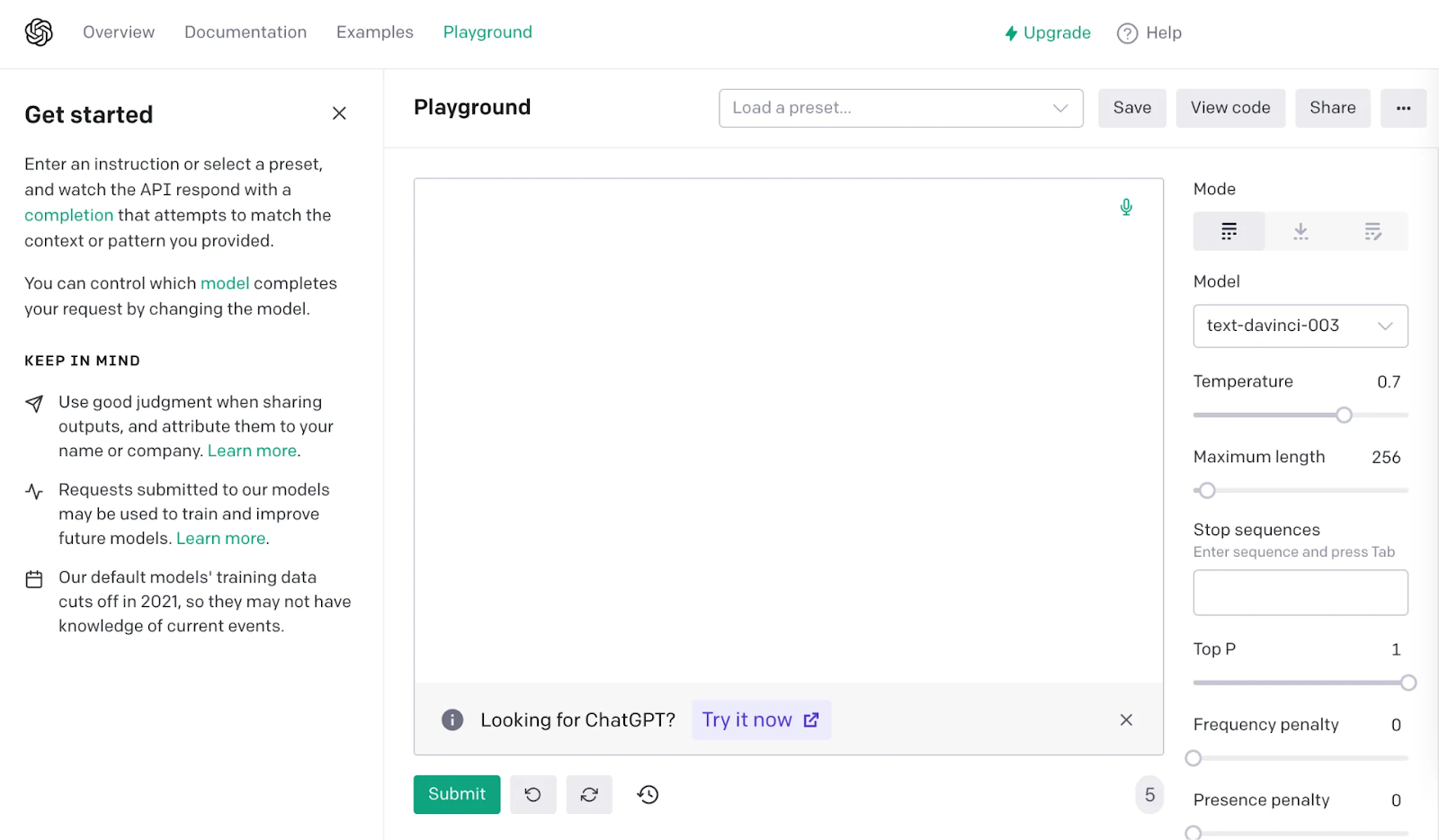Image resolution: width=1439 pixels, height=840 pixels.
Task: Select the Insert mode icon
Action: pyautogui.click(x=1300, y=231)
